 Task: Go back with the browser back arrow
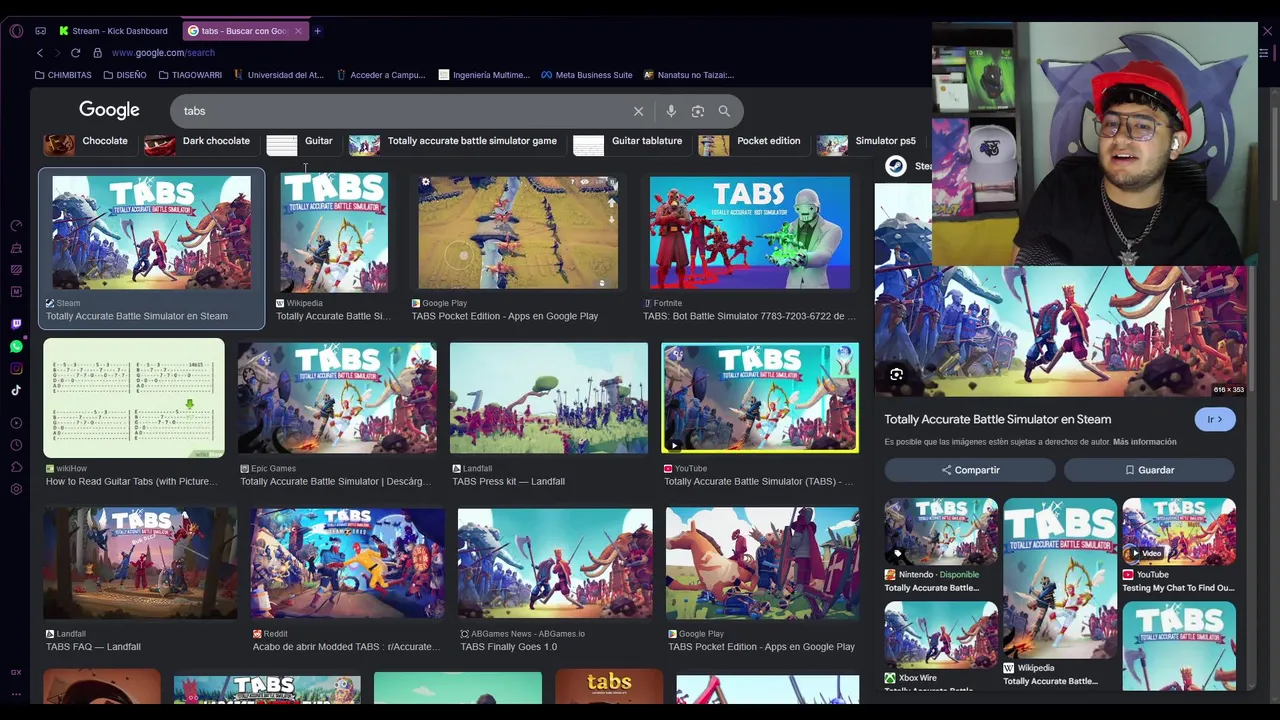click(40, 53)
